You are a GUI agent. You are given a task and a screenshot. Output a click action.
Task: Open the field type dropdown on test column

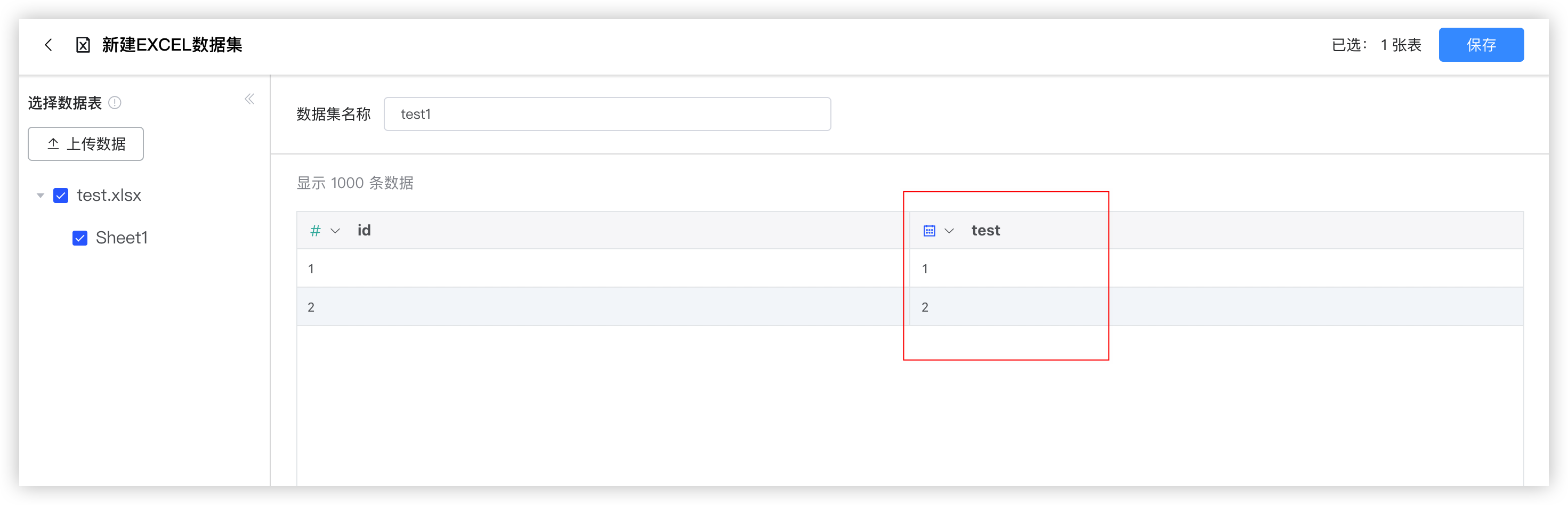949,231
